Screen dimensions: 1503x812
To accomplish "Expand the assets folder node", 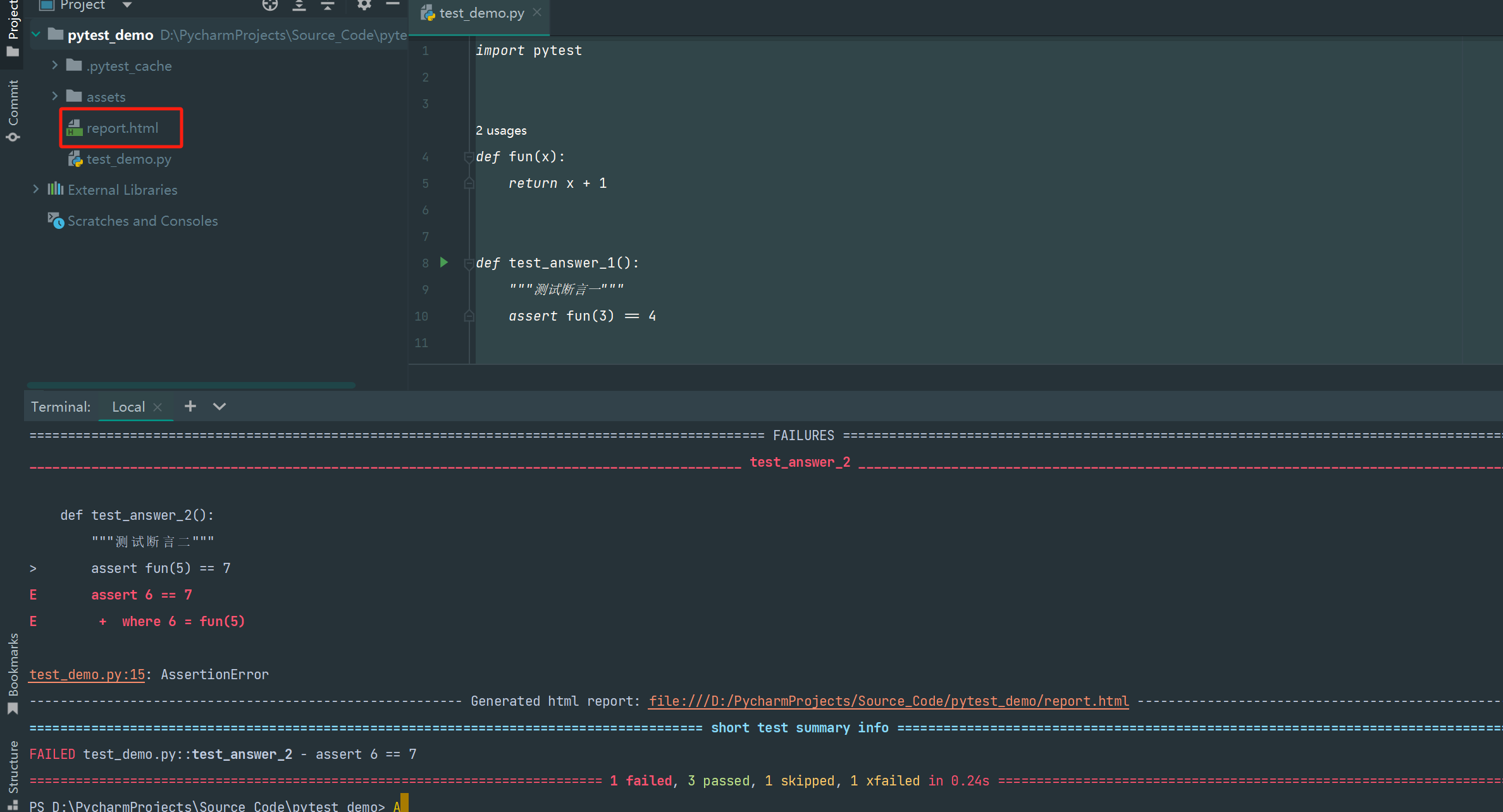I will pos(55,96).
